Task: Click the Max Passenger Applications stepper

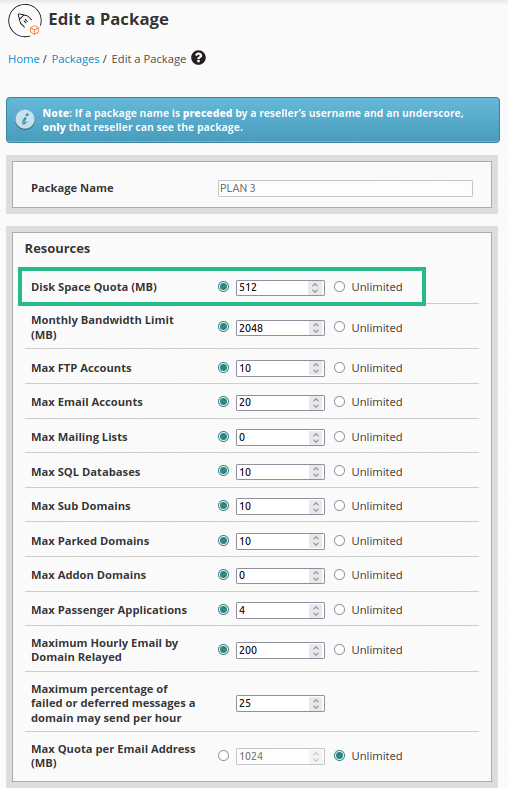Action: coord(316,610)
